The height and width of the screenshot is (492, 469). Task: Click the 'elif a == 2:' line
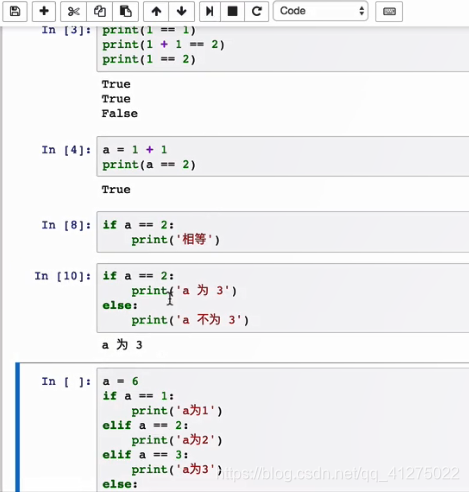coord(145,425)
